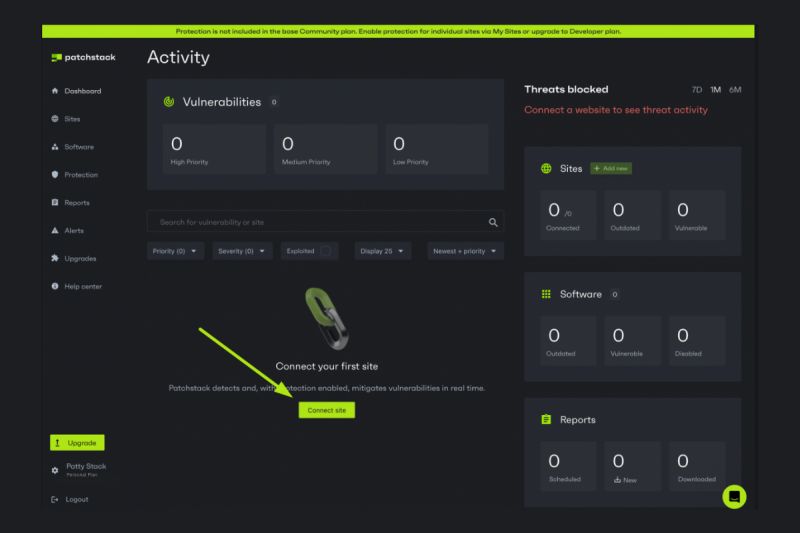
Task: Click the Logout arrow icon
Action: [x=55, y=499]
